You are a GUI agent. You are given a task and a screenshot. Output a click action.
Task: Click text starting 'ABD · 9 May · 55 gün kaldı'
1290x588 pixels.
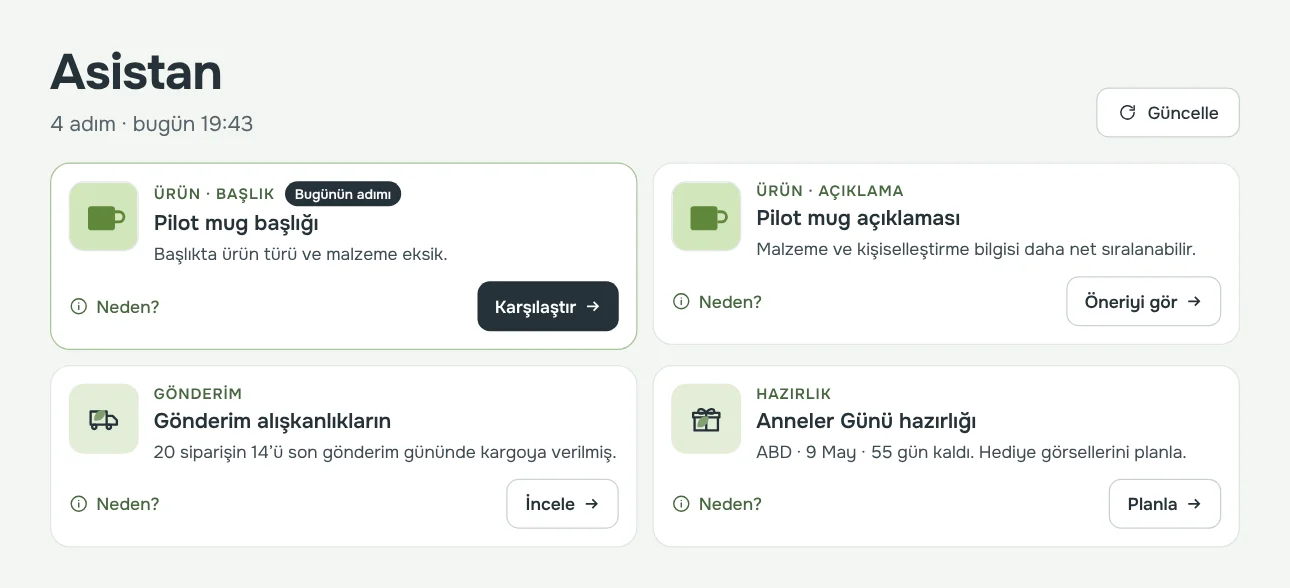[971, 452]
